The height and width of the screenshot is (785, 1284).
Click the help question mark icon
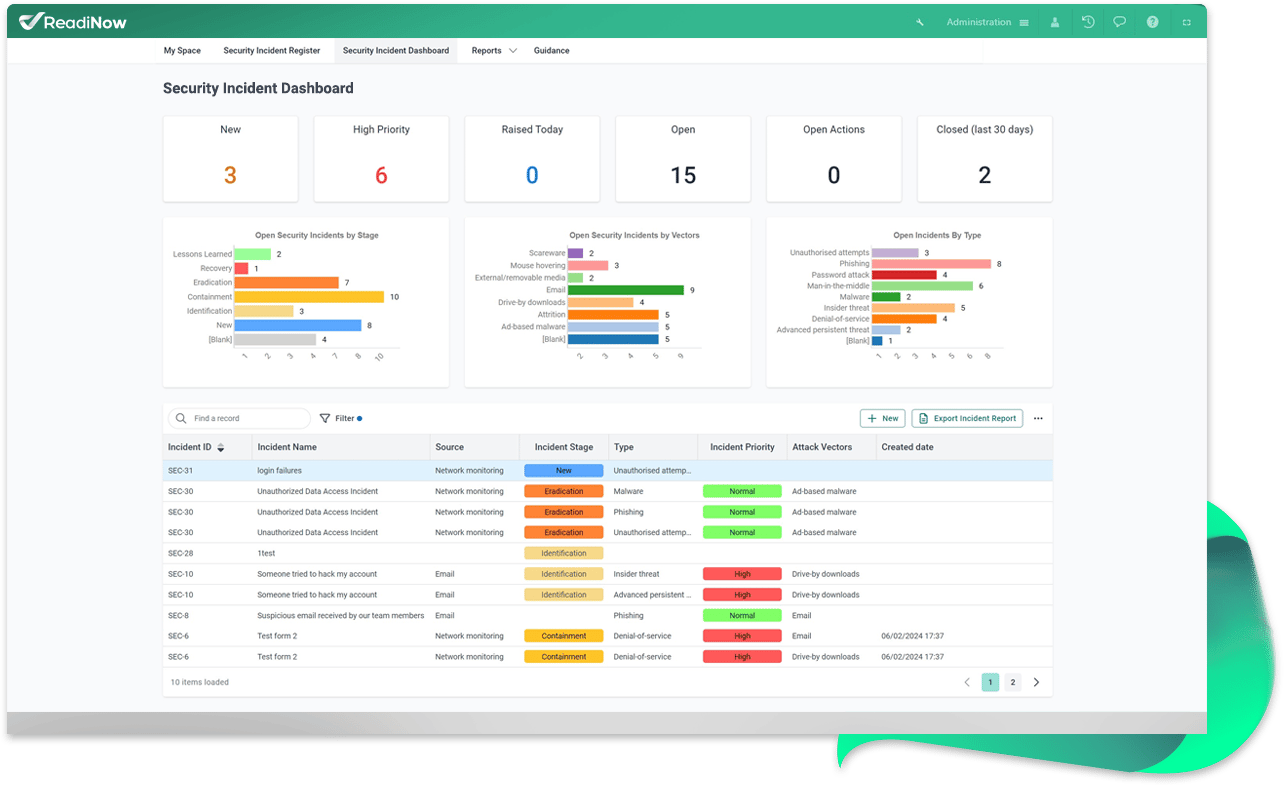coord(1153,22)
